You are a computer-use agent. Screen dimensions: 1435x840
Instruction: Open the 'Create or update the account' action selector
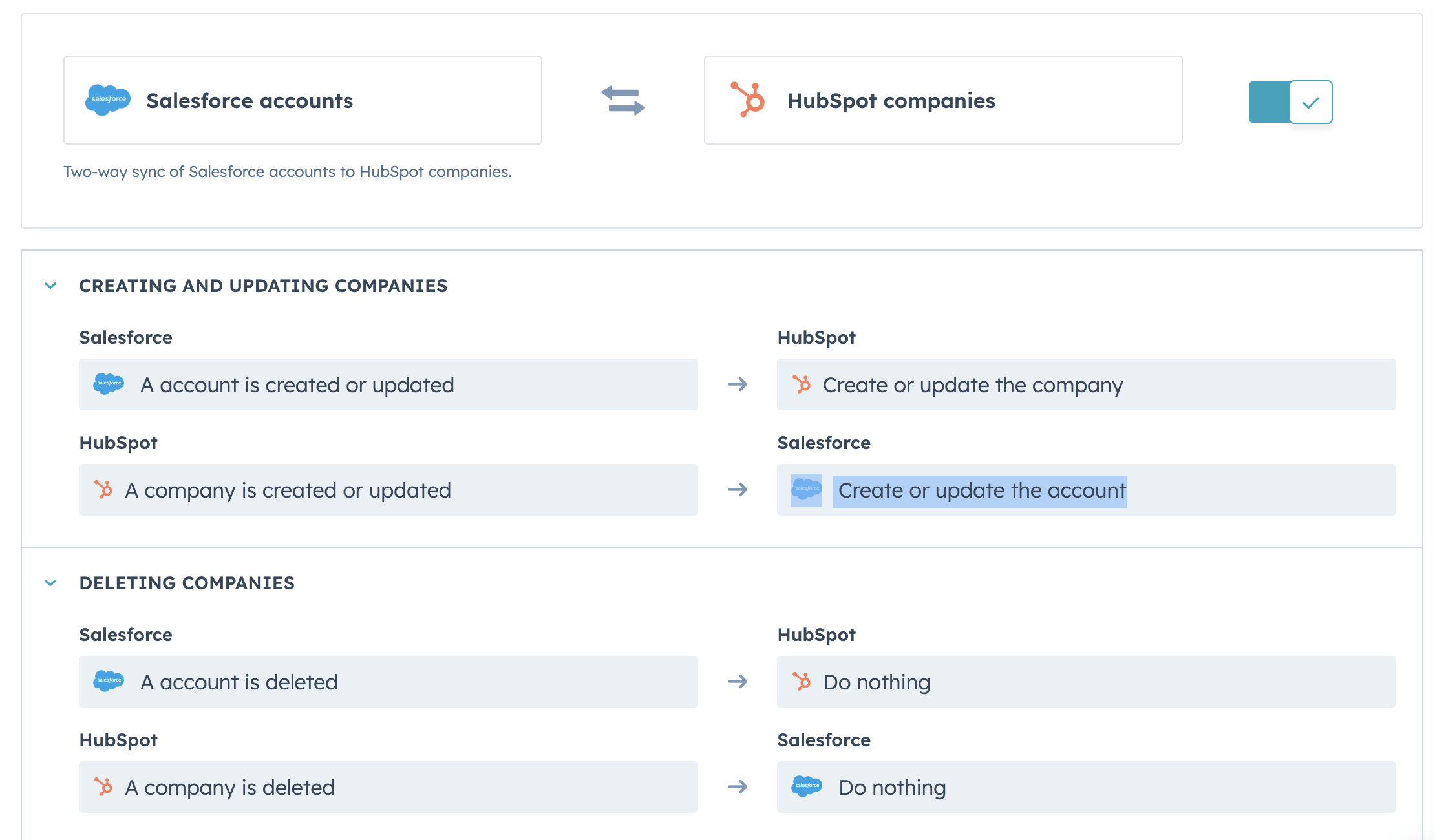coord(980,490)
